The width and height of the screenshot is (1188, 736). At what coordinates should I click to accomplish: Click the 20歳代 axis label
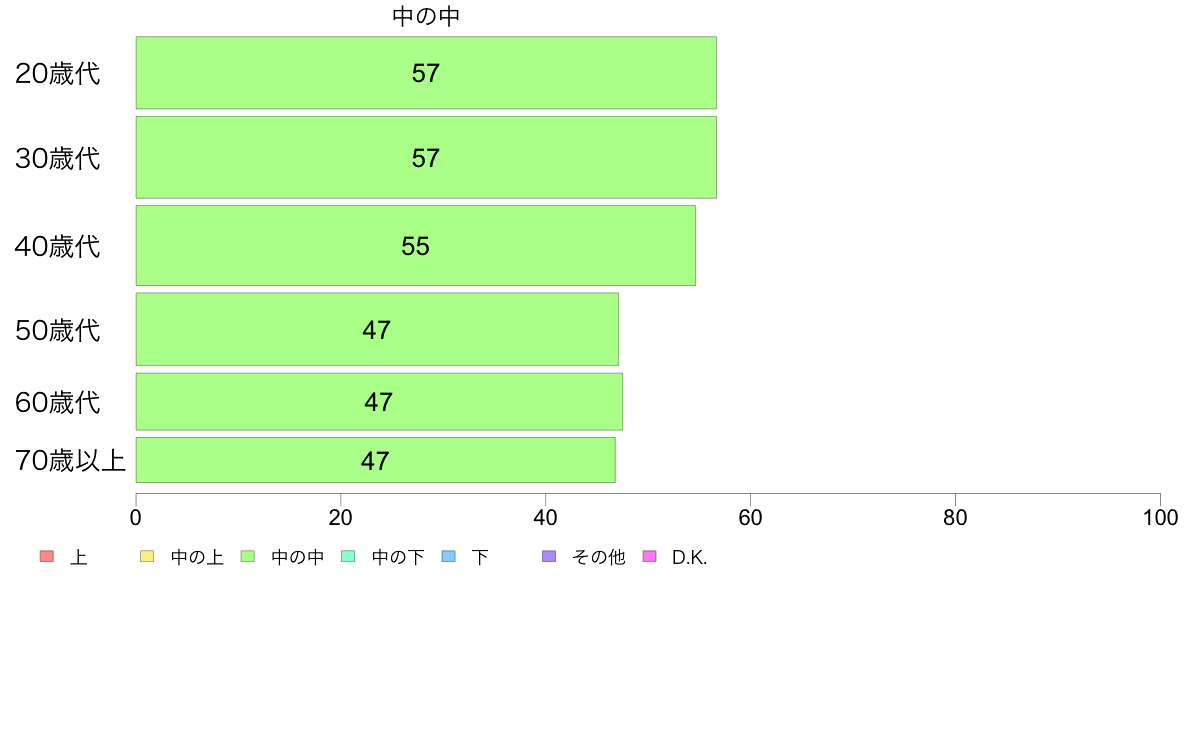point(58,74)
